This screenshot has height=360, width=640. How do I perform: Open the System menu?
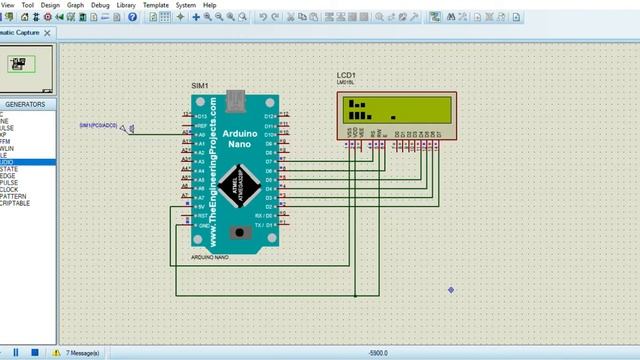click(186, 5)
